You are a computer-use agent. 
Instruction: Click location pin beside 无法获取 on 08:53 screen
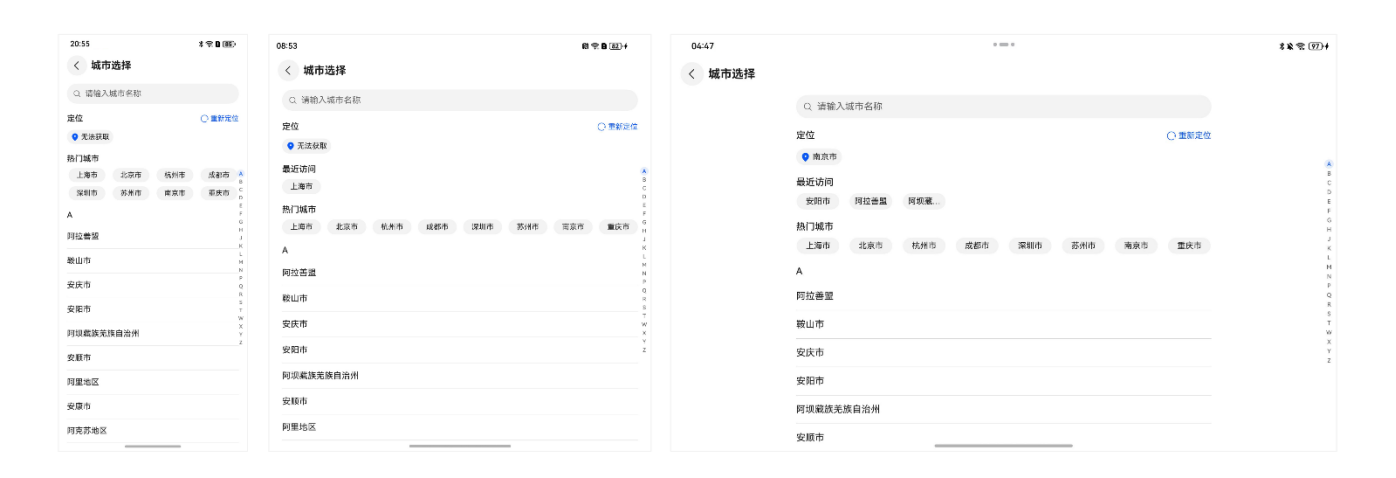point(291,146)
